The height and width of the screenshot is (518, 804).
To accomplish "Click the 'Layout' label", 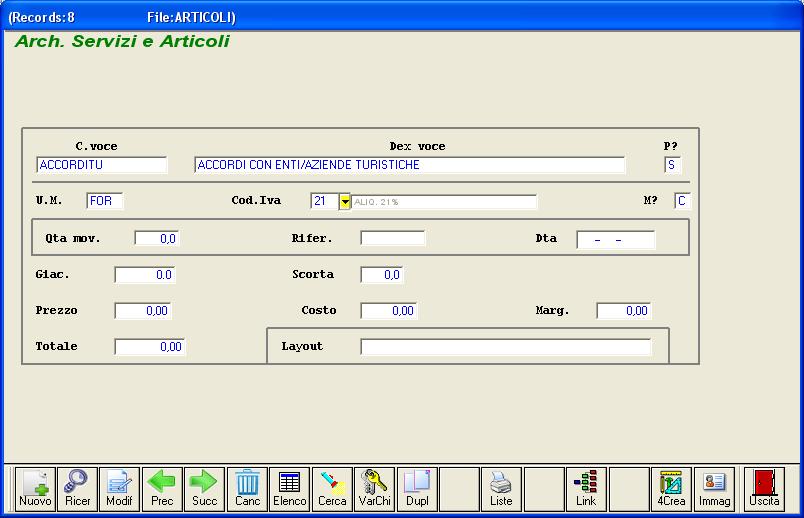I will [302, 346].
